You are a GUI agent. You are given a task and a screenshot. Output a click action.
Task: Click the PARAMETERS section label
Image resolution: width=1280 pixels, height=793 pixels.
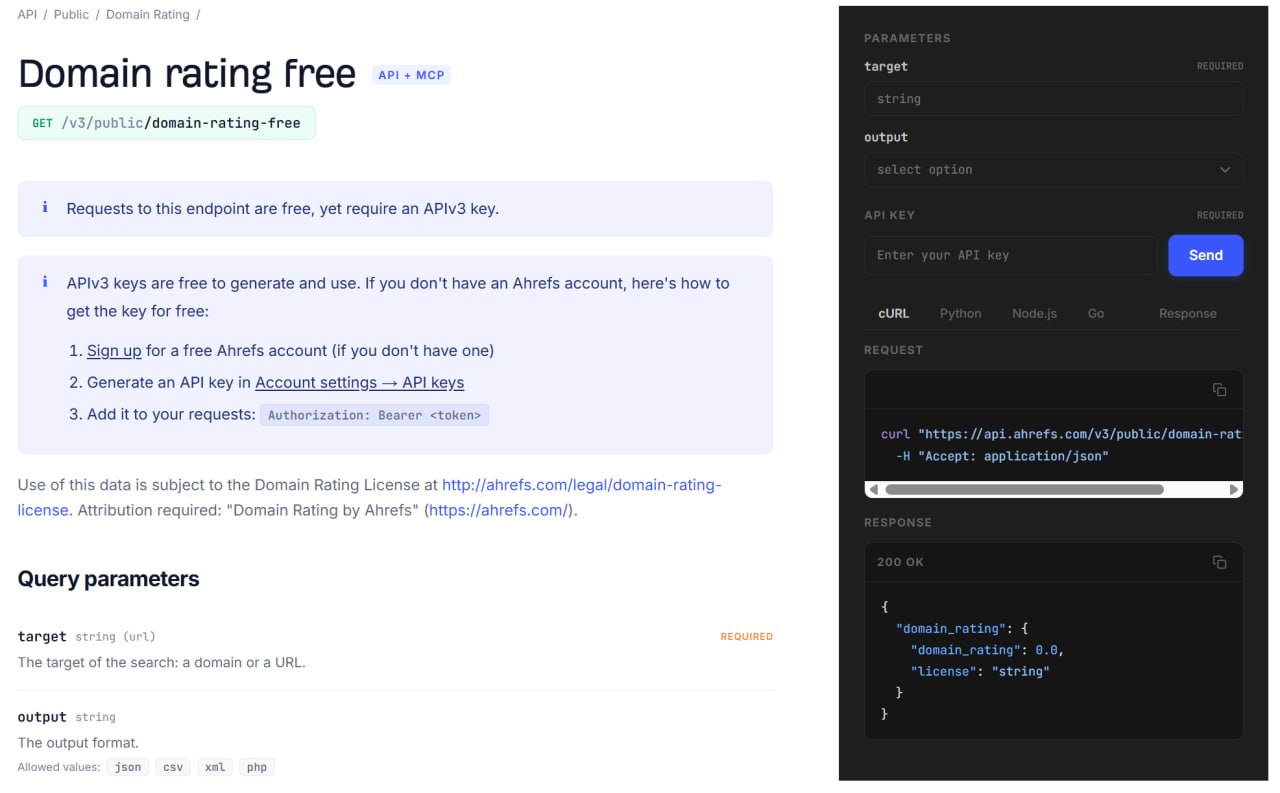click(907, 38)
